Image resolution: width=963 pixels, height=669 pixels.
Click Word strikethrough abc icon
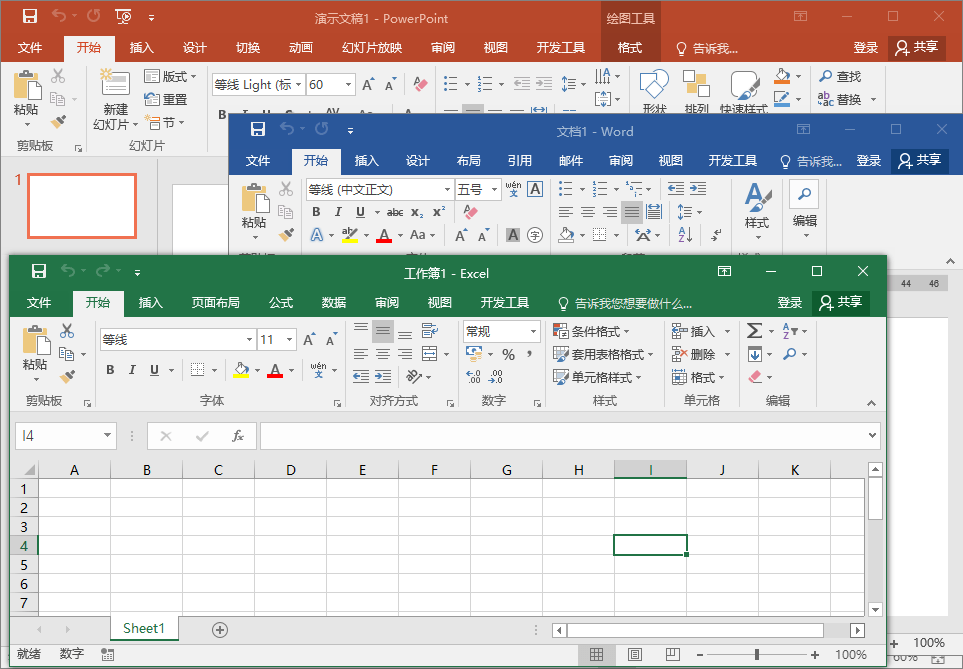(395, 212)
